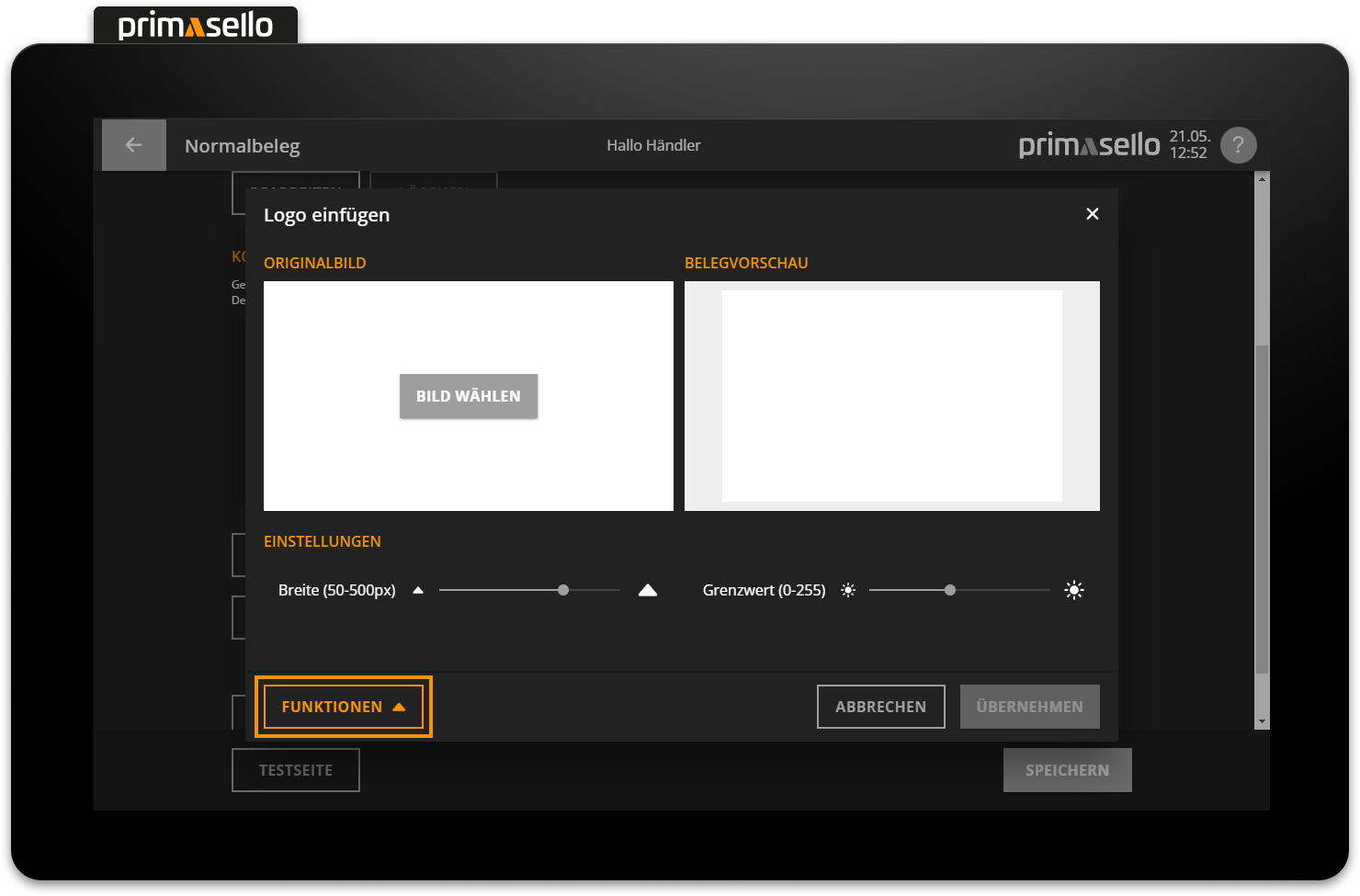The height and width of the screenshot is (896, 1360).
Task: Click the scrollbar down arrow
Action: (1262, 722)
